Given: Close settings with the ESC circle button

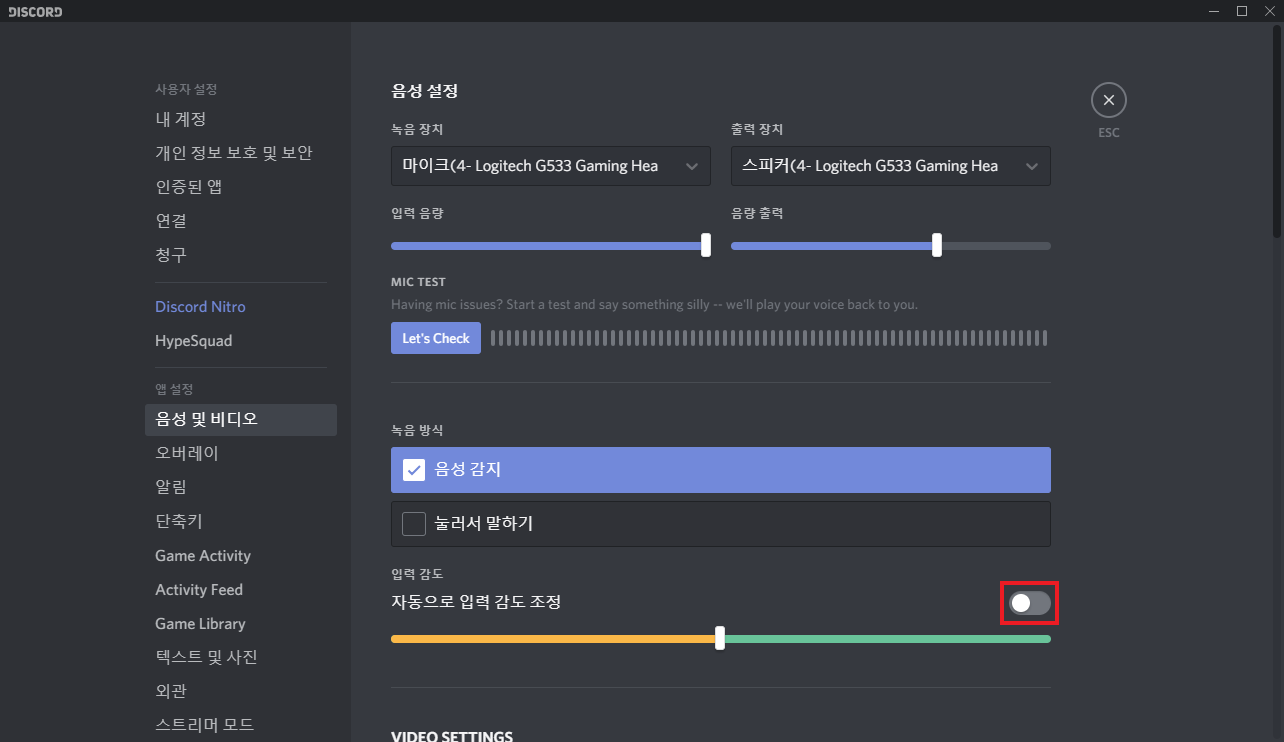Looking at the screenshot, I should (x=1108, y=100).
